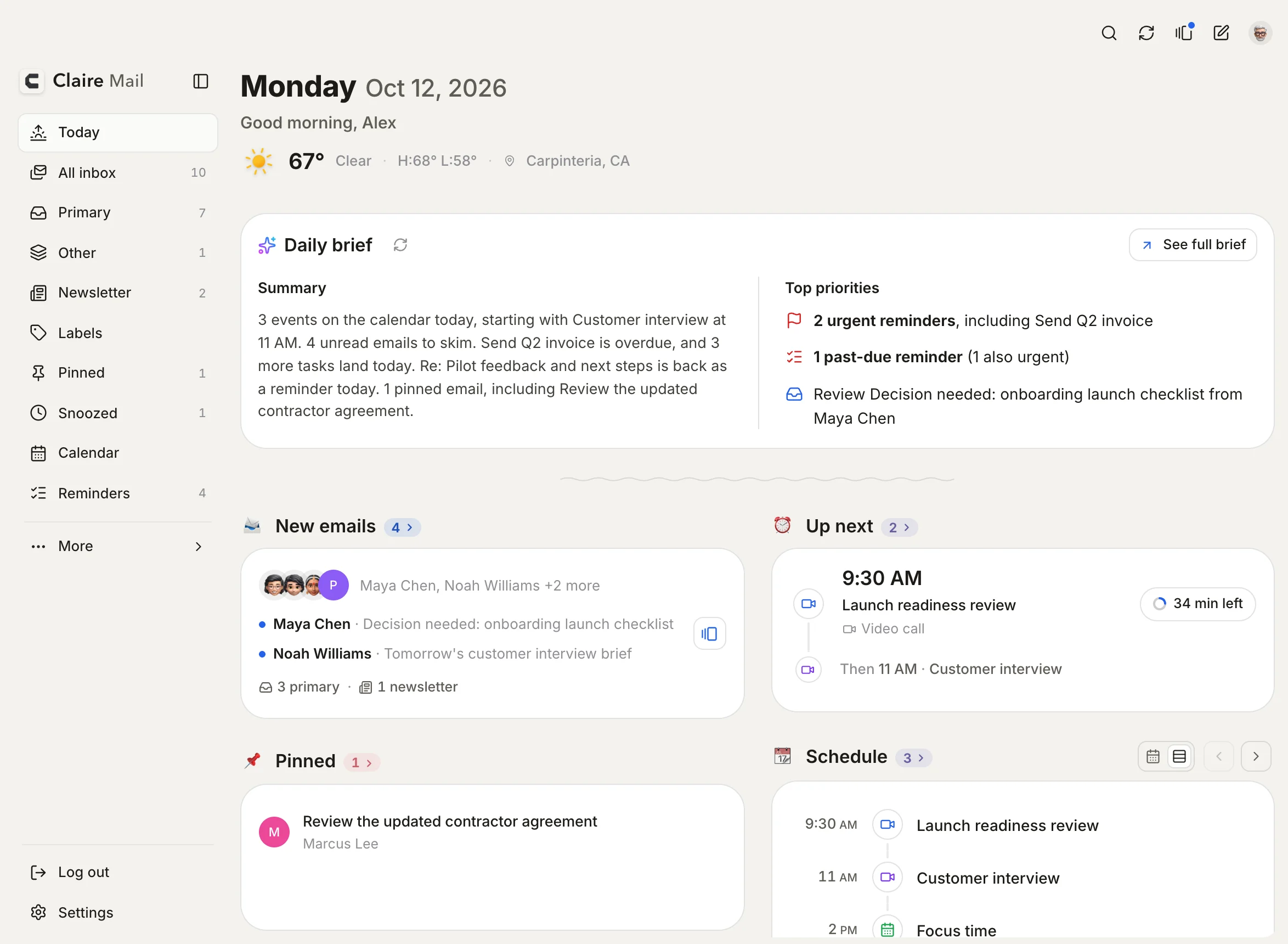Open 2 PM Focus time in Schedule
The image size is (1288, 944).
pos(956,930)
